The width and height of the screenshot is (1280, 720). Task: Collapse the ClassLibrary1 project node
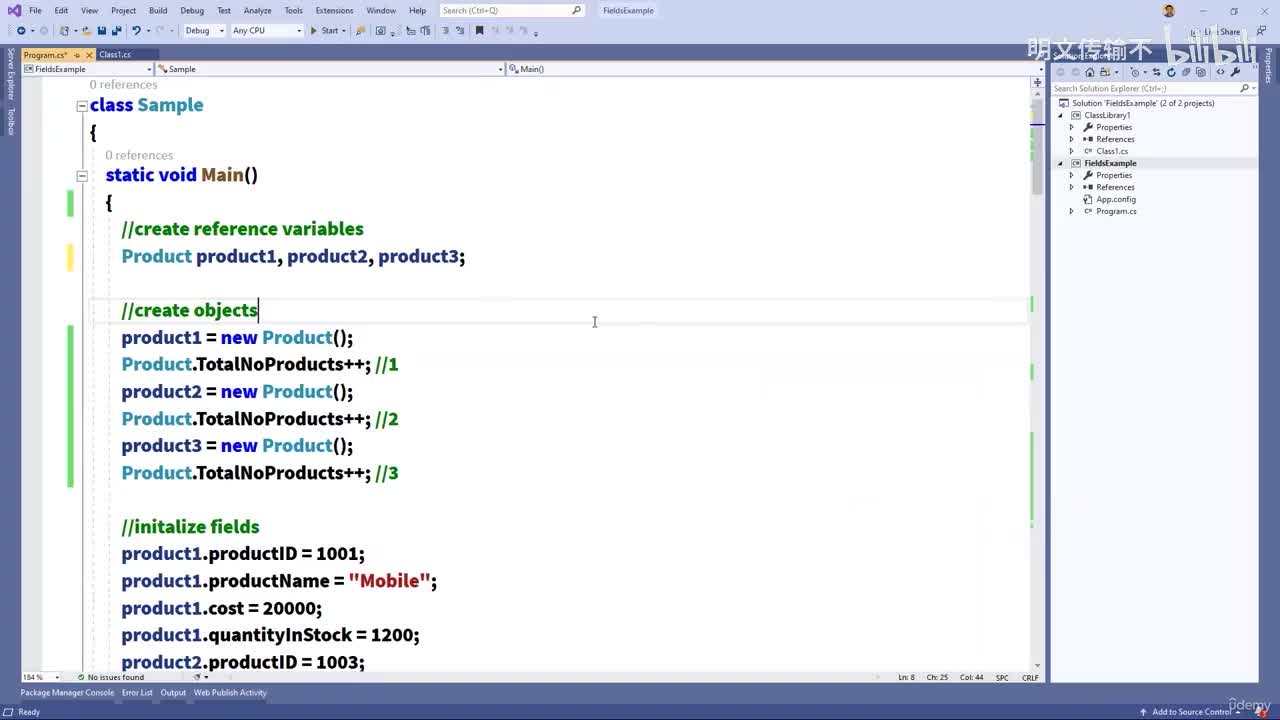1062,116
